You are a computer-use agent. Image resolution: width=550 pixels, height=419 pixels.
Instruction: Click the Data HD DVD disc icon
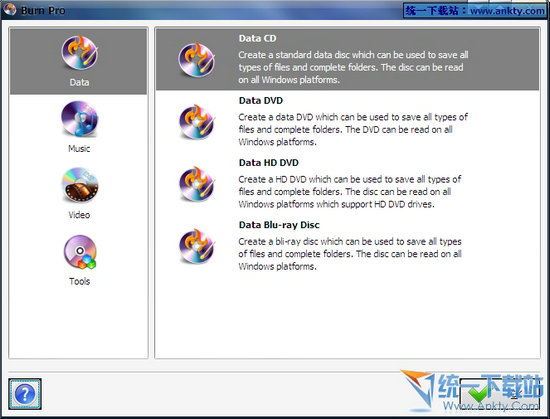(x=196, y=184)
